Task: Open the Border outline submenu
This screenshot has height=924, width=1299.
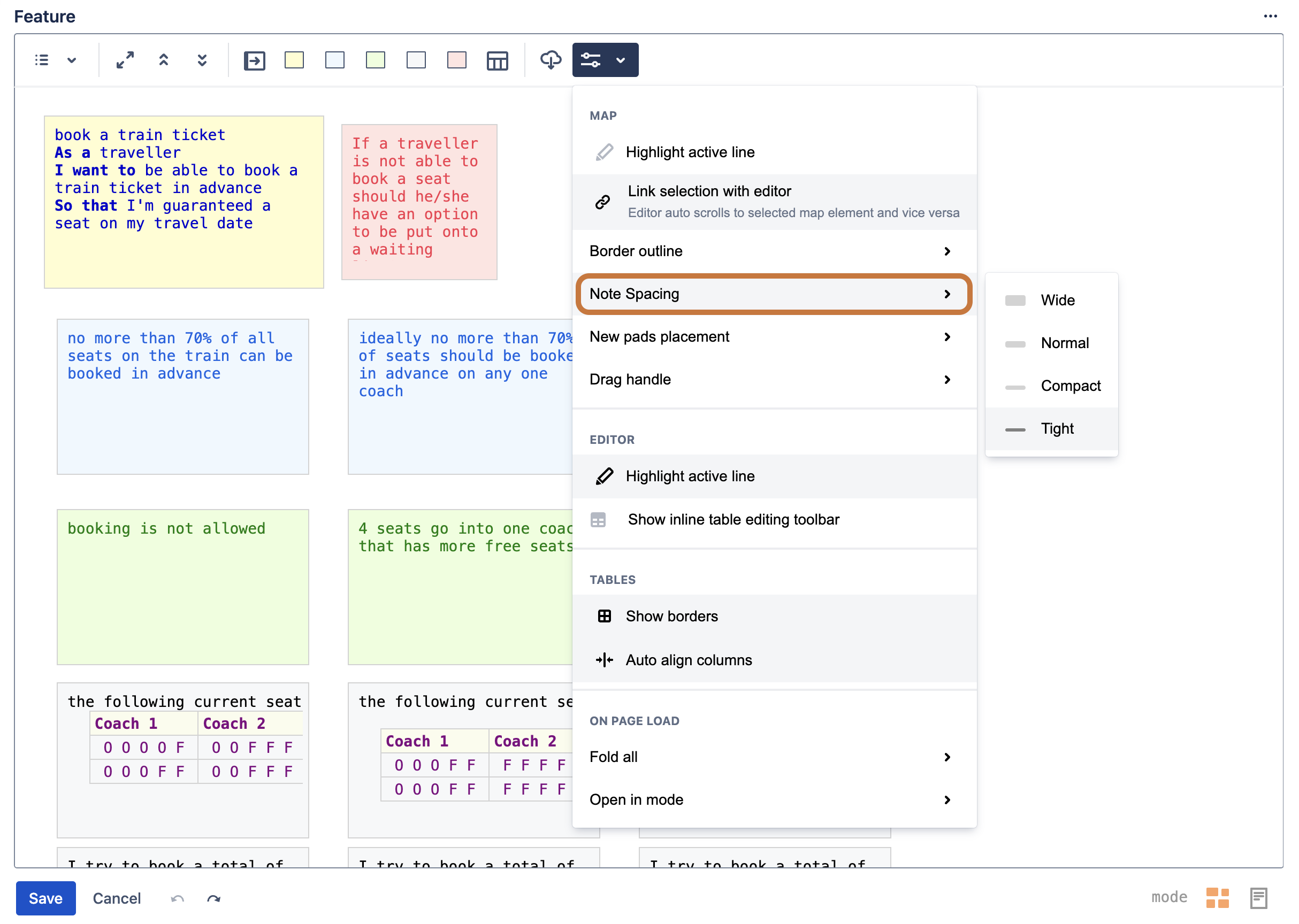Action: coord(775,251)
